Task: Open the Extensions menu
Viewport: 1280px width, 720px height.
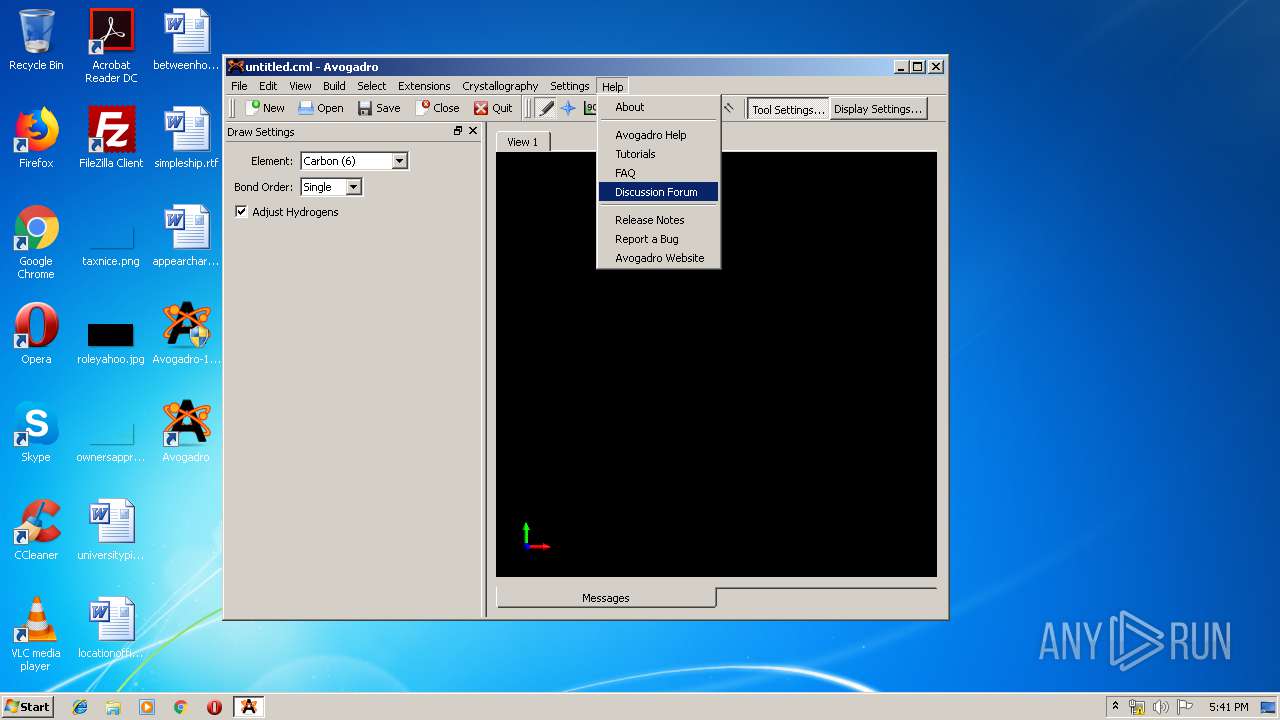Action: 424,86
